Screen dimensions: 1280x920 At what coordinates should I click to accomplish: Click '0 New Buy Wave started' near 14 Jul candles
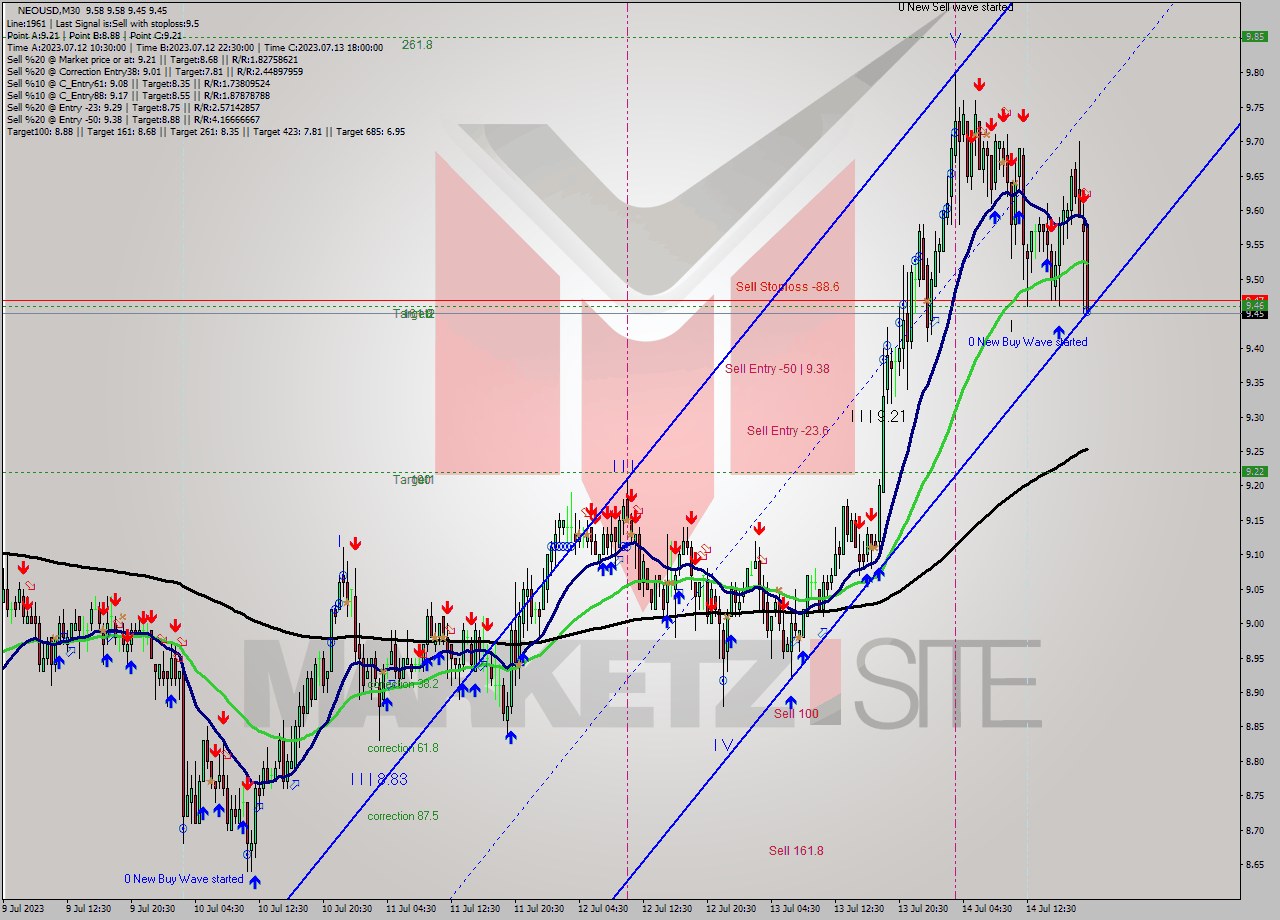point(1027,342)
